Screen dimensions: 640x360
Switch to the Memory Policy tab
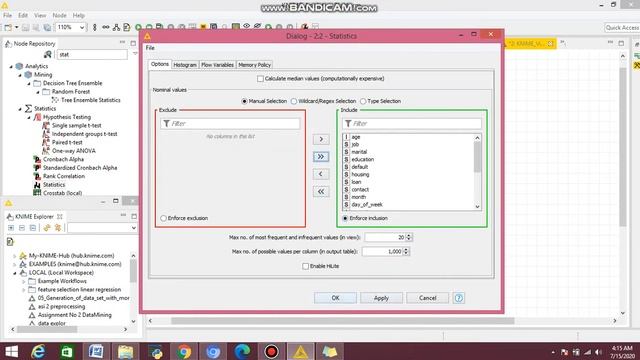(254, 65)
